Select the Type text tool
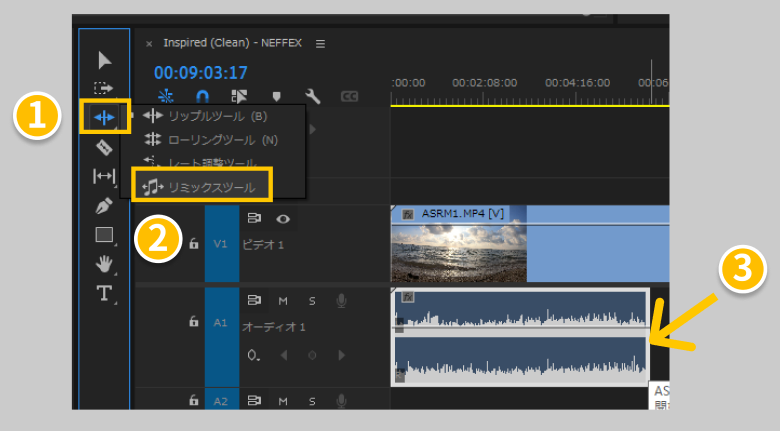Image resolution: width=780 pixels, height=431 pixels. pyautogui.click(x=104, y=293)
